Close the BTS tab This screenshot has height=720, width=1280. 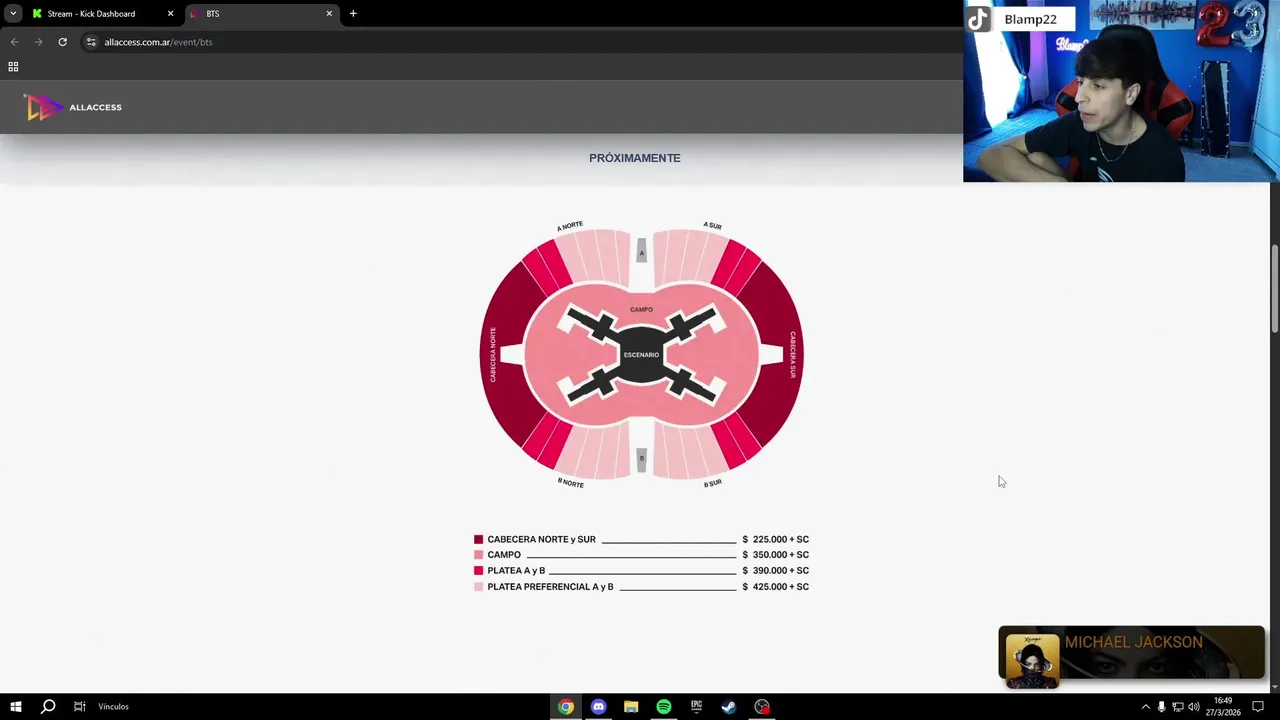(x=329, y=14)
